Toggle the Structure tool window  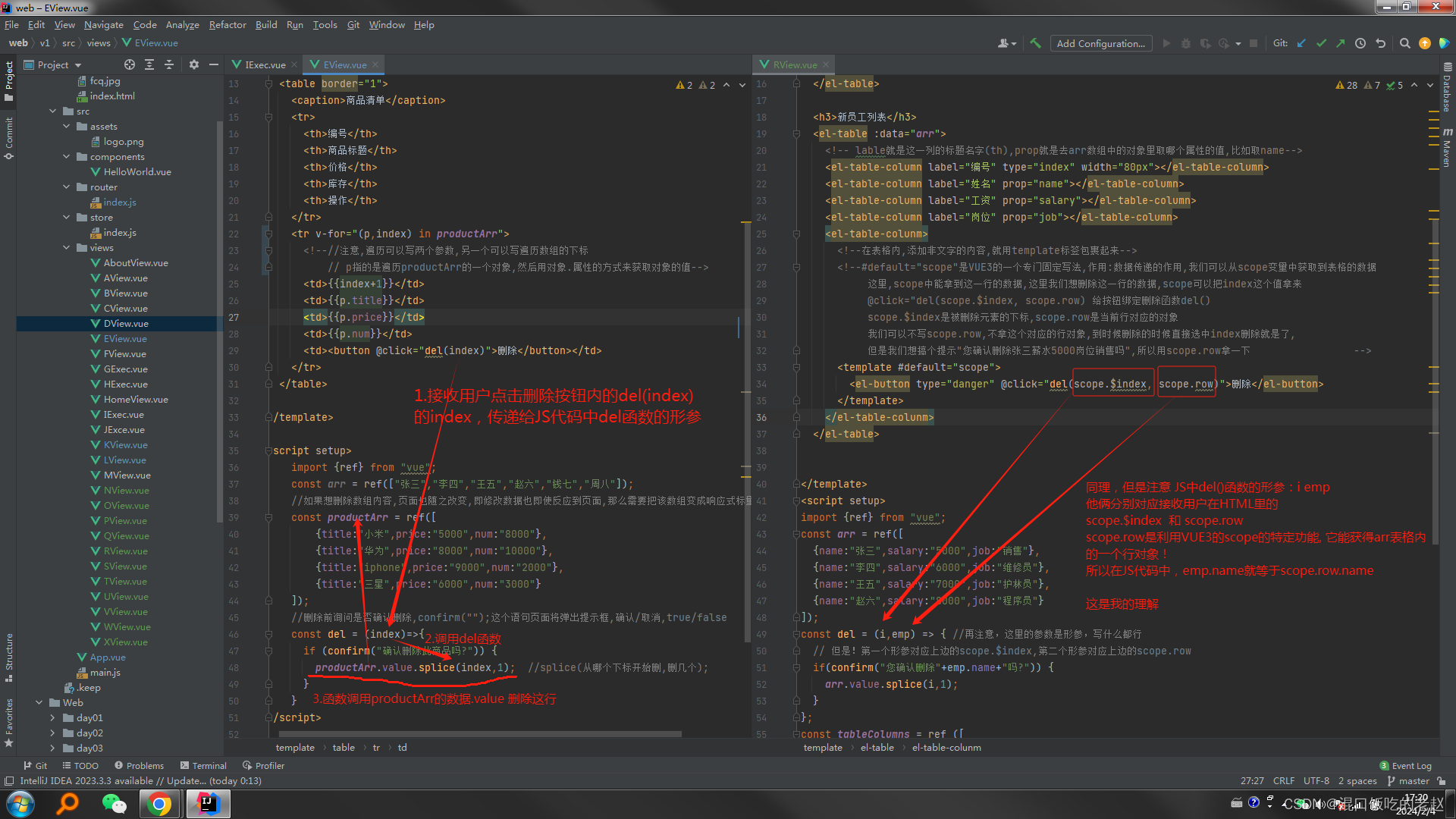click(9, 652)
